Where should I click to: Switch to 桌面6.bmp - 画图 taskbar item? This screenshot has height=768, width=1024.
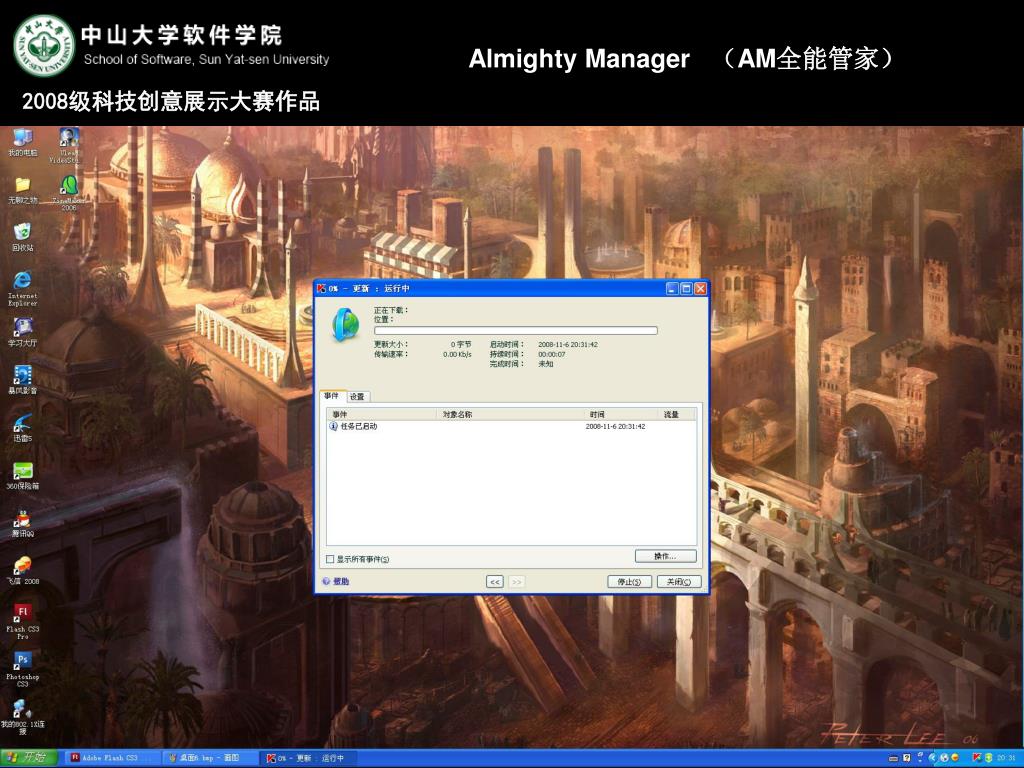pos(210,758)
